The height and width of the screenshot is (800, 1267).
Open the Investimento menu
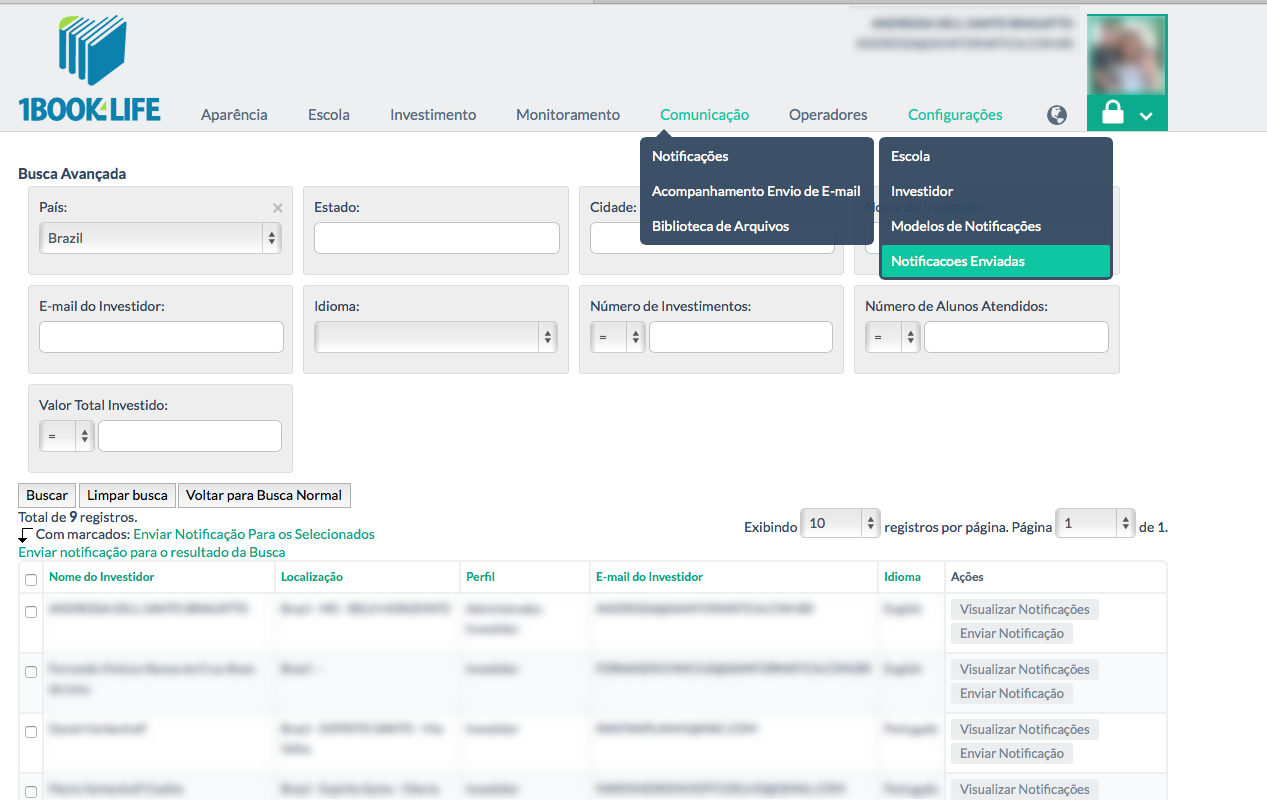tap(433, 115)
